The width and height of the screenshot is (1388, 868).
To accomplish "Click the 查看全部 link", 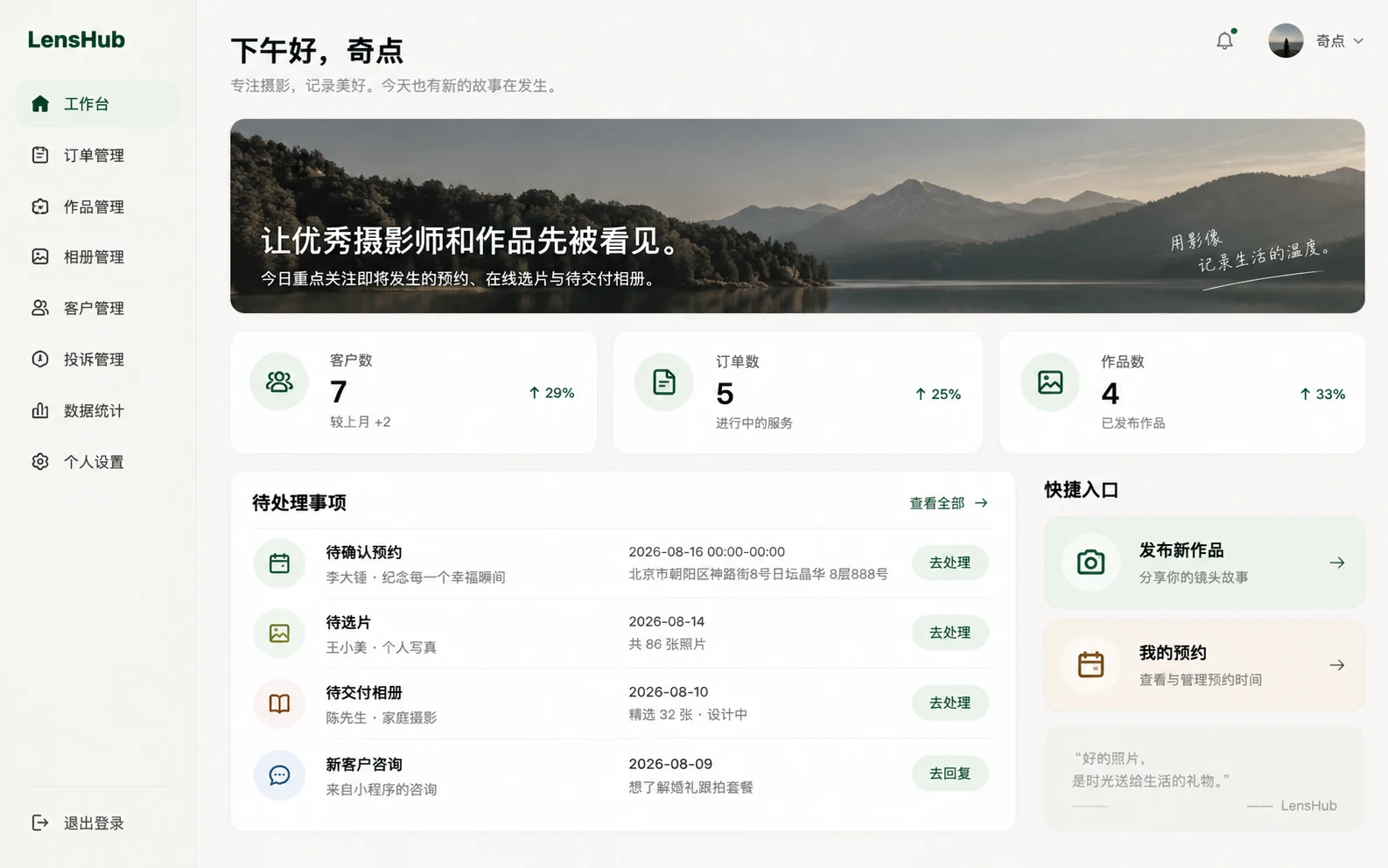I will pos(949,503).
